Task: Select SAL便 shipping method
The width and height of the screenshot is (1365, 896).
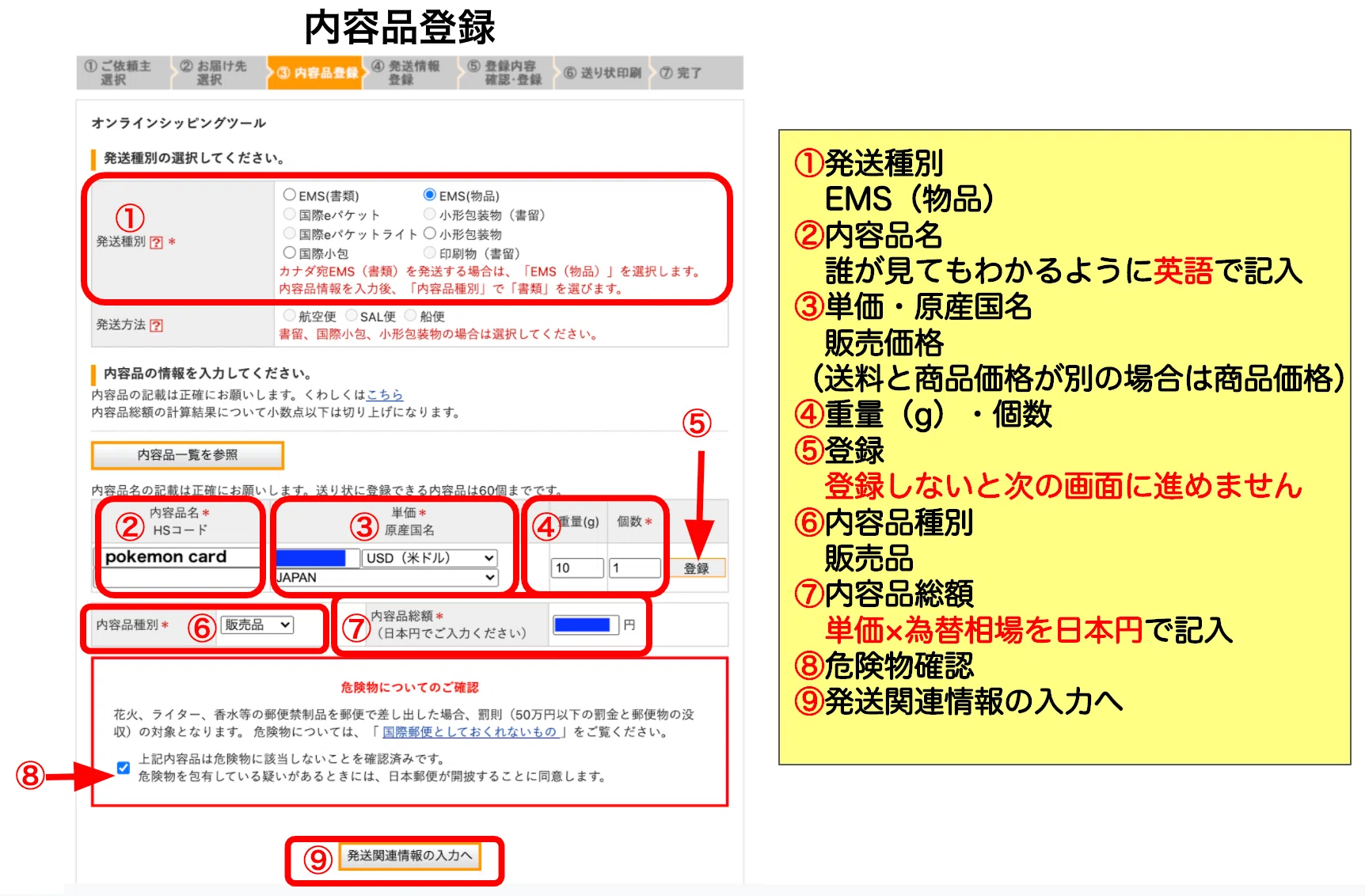Action: coord(352,315)
